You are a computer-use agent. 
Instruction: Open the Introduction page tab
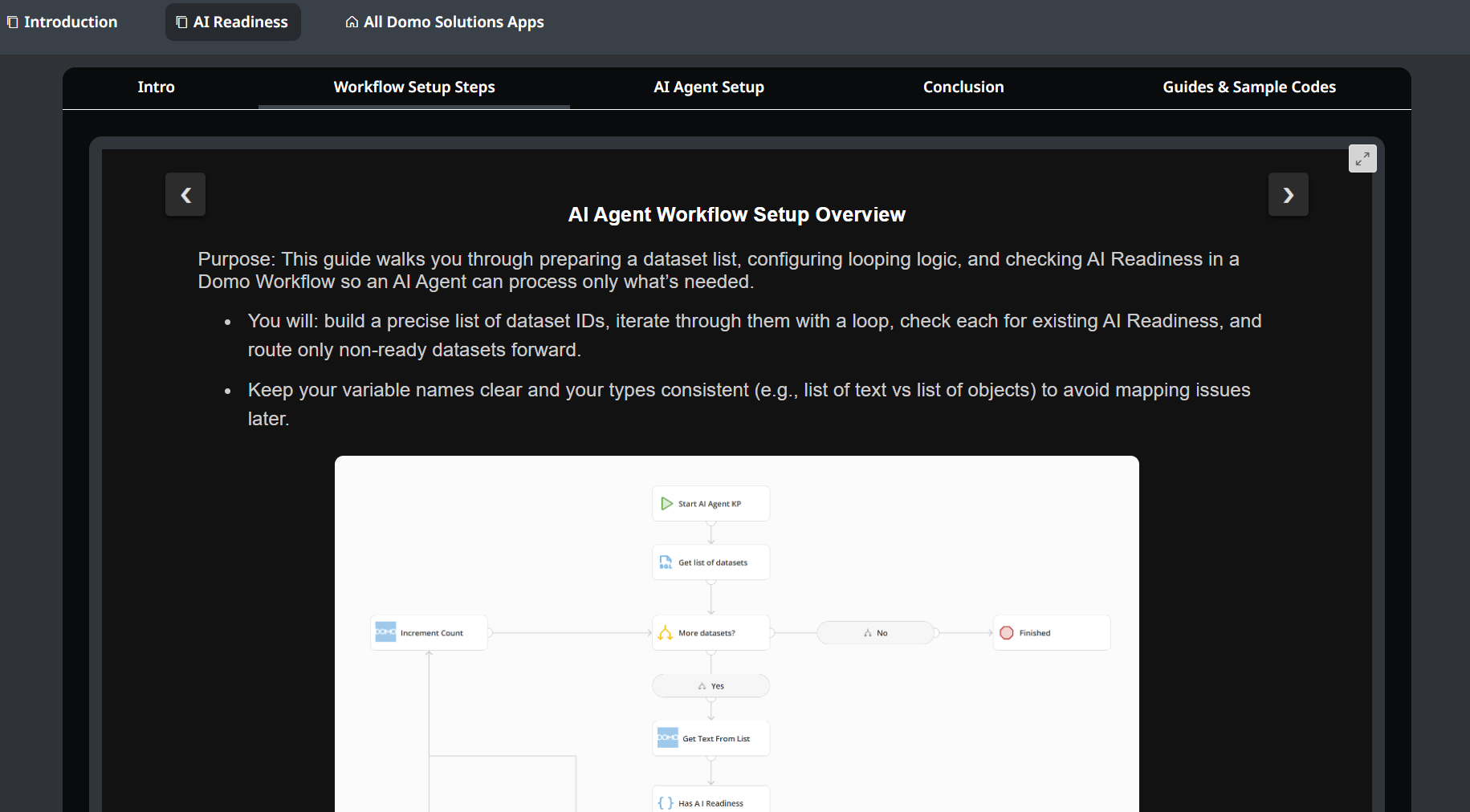tap(62, 22)
